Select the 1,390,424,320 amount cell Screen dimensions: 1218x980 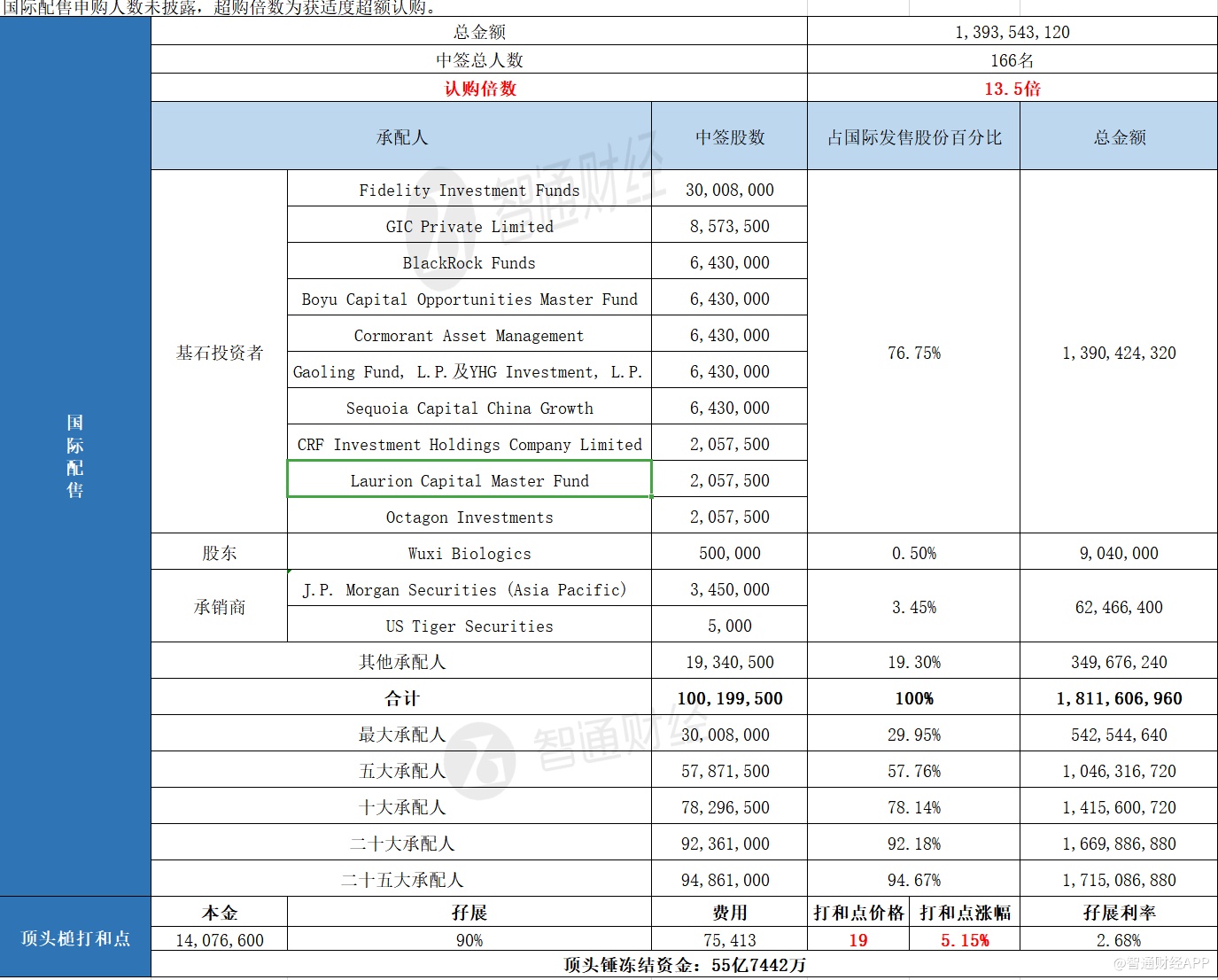click(1119, 353)
